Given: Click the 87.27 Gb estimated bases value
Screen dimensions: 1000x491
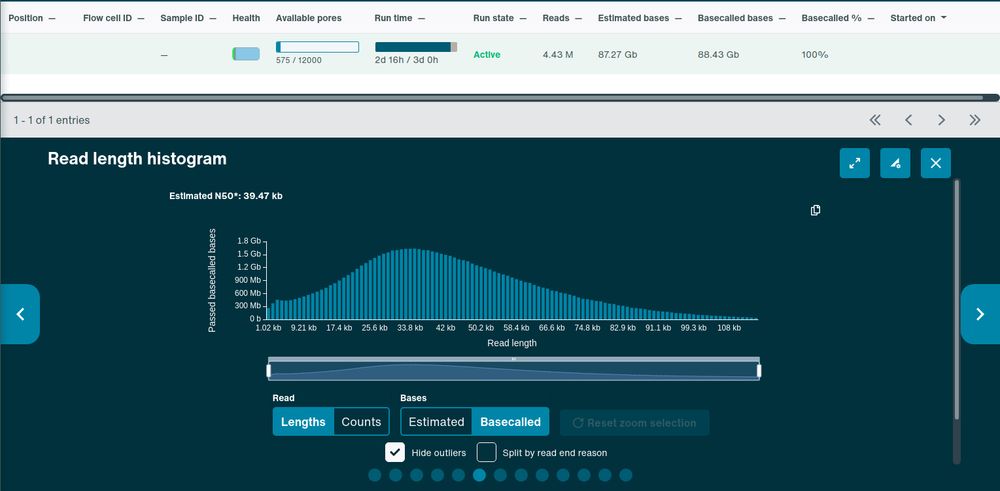Looking at the screenshot, I should [617, 55].
